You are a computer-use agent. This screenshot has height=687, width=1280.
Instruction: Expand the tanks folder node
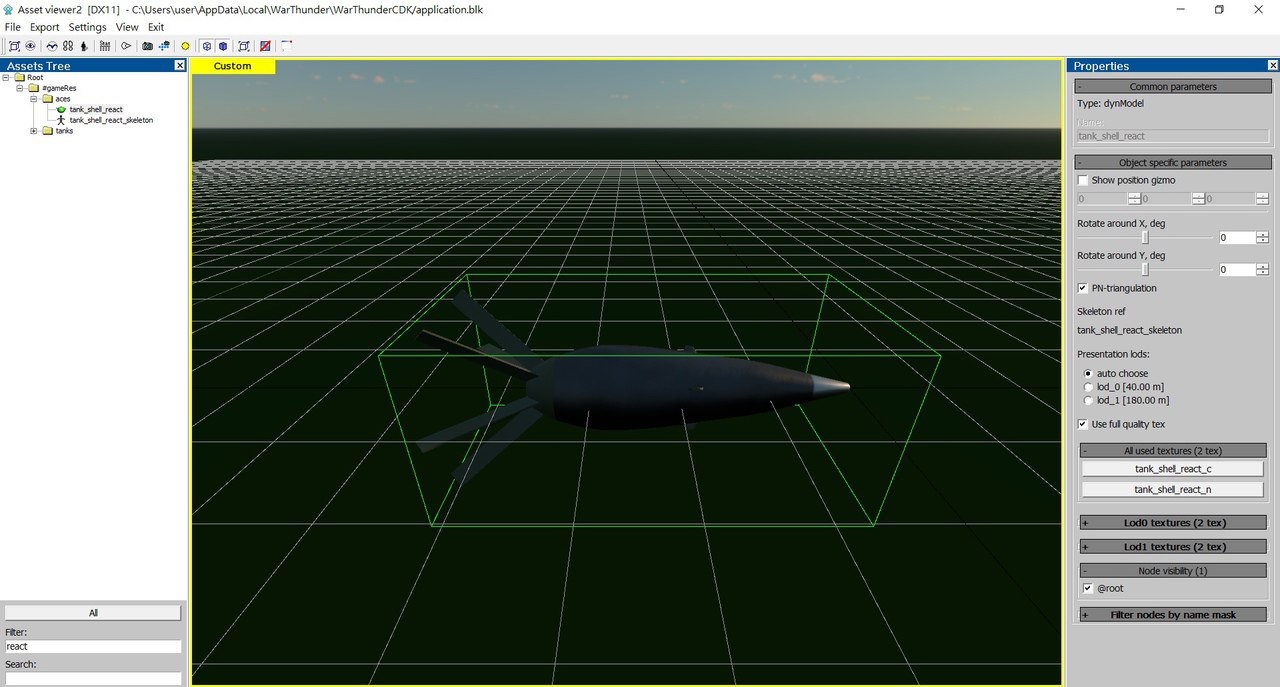click(34, 131)
